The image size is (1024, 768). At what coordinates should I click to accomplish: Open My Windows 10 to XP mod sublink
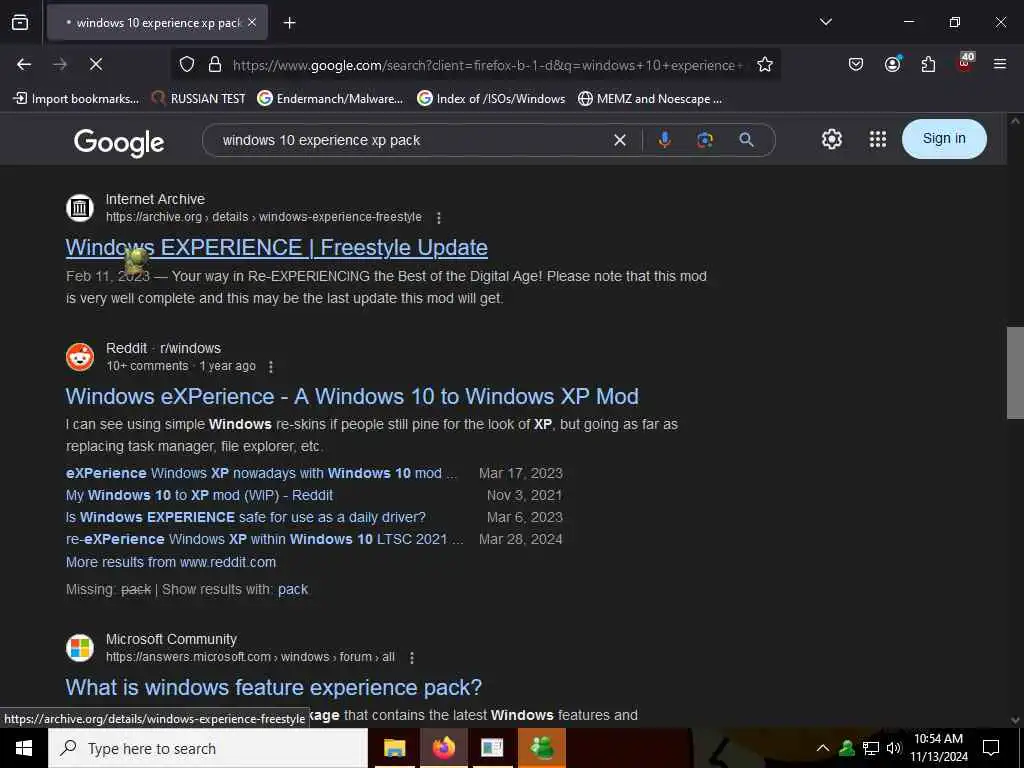199,495
